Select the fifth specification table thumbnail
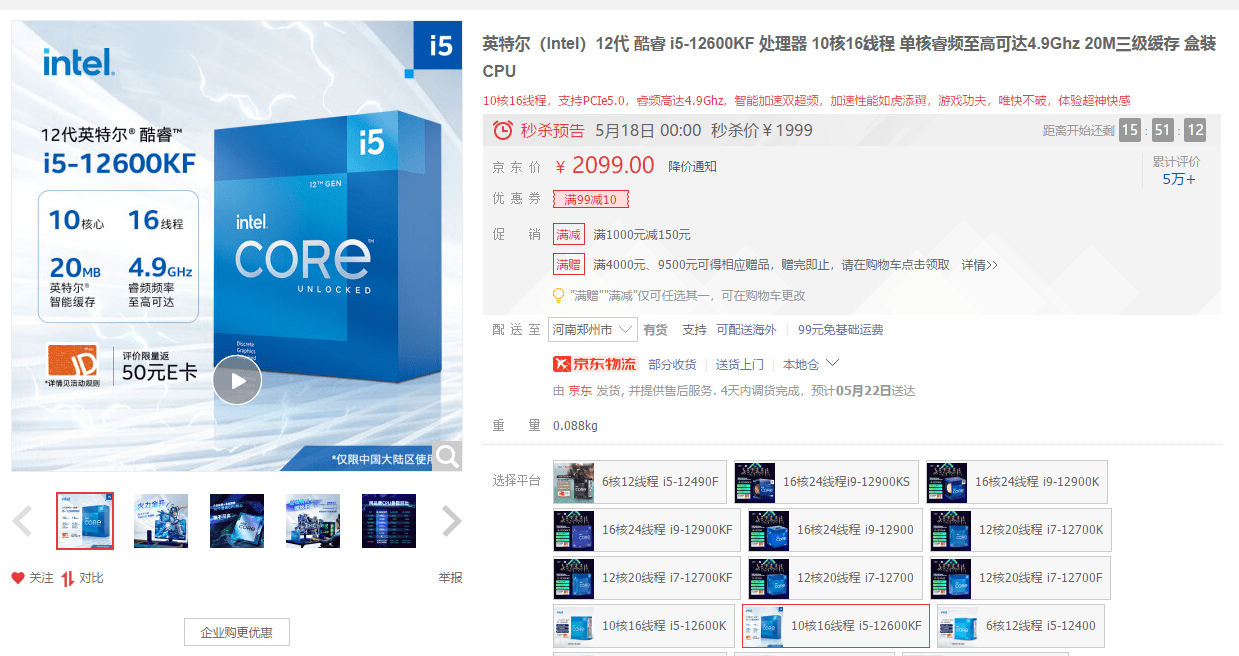Image resolution: width=1239 pixels, height=656 pixels. click(389, 521)
